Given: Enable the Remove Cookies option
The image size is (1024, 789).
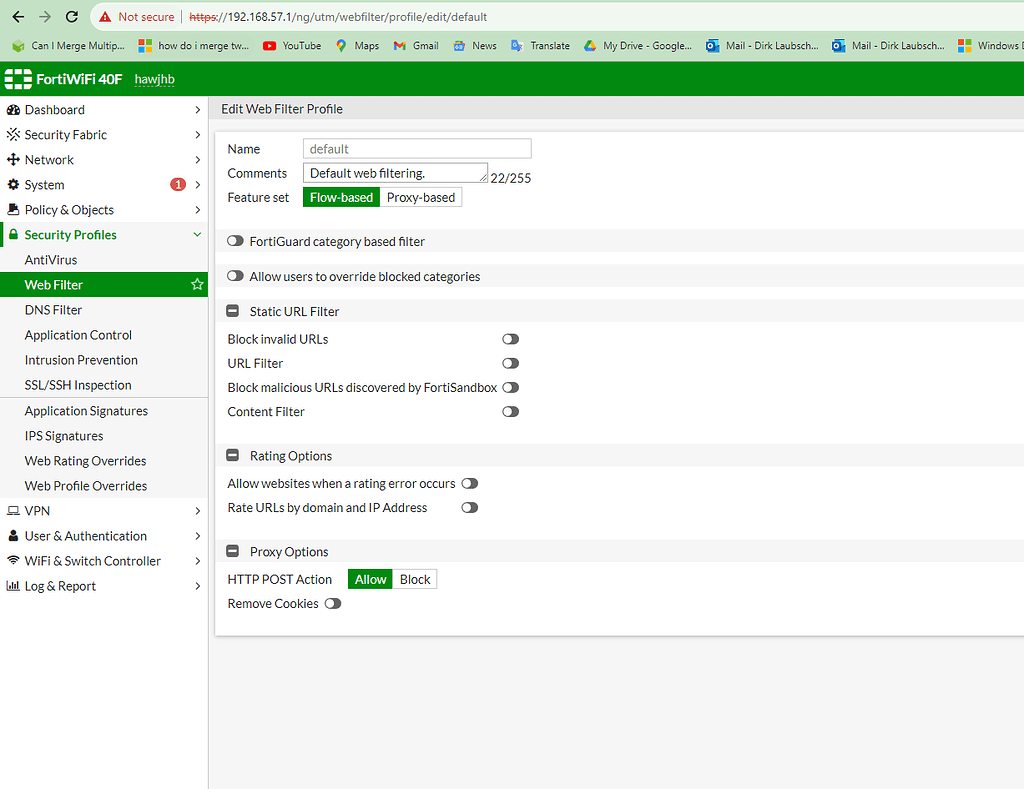Looking at the screenshot, I should click(332, 603).
